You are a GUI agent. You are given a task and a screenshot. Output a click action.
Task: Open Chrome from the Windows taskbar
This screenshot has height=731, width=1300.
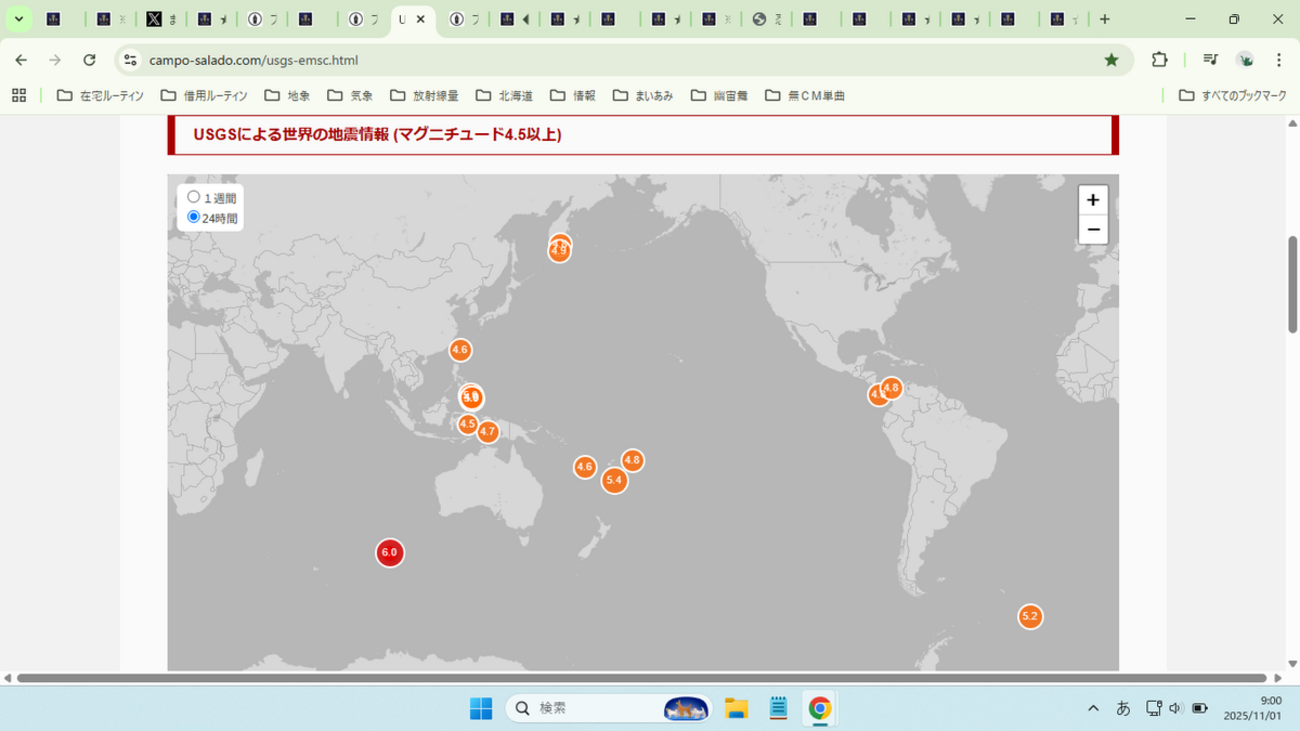819,708
